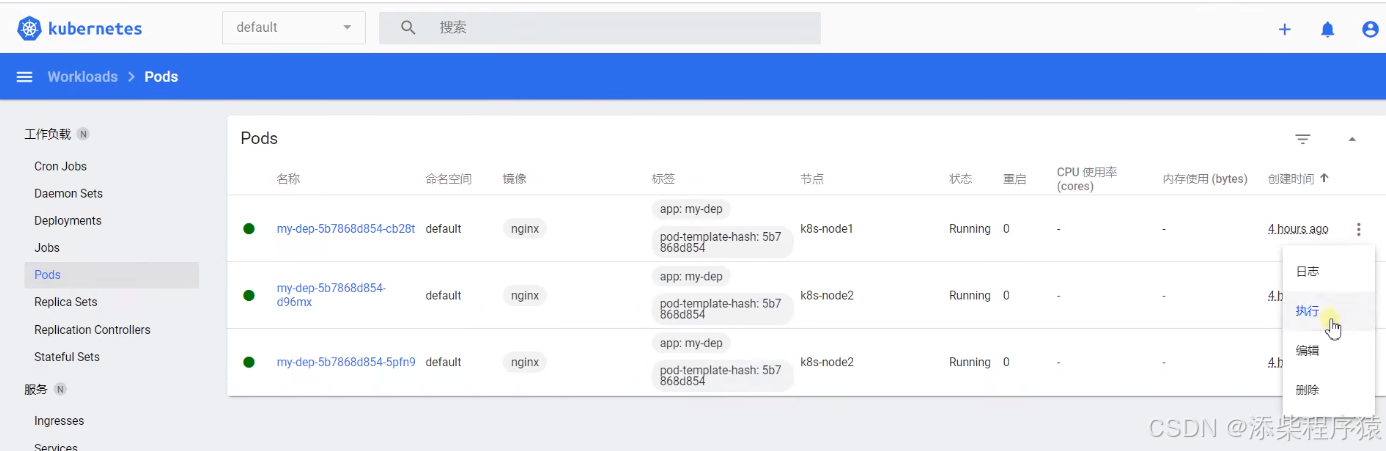
Task: Open the notifications bell
Action: coord(1328,29)
